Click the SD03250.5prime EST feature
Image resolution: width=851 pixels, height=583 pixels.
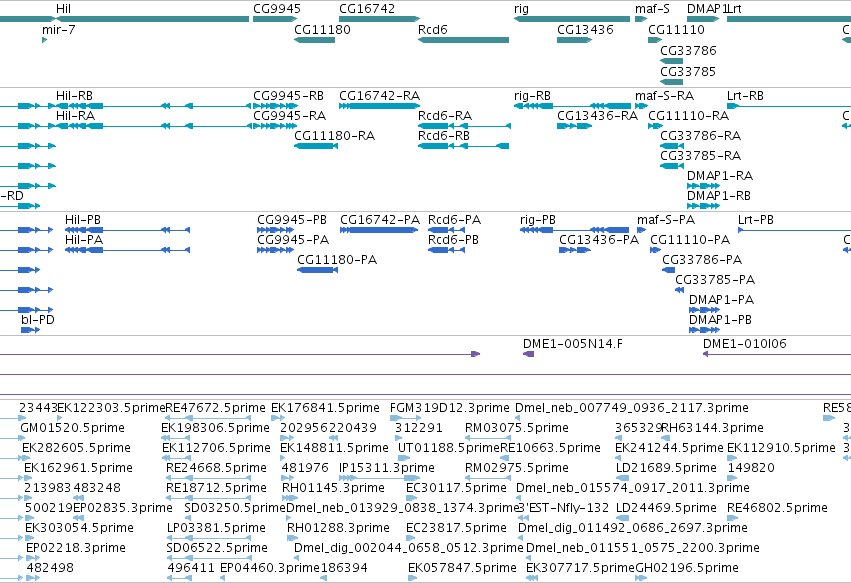[190, 518]
